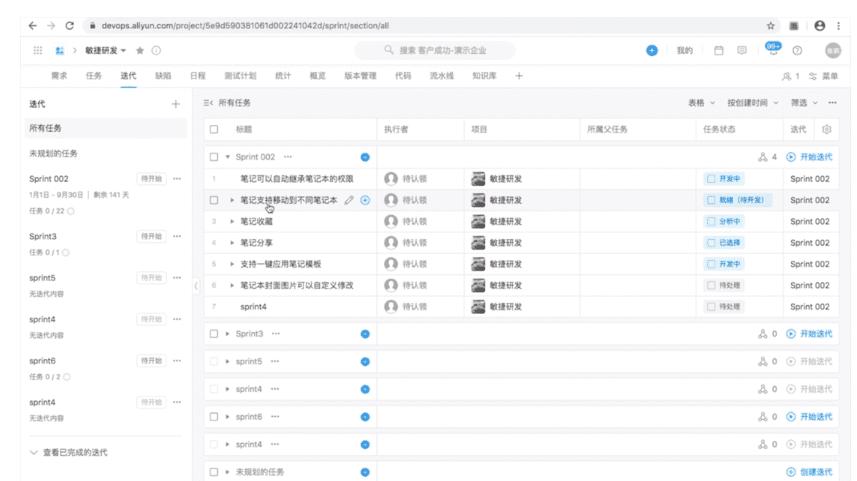This screenshot has height=481, width=857.
Task: Open the app grid launcher icon
Action: point(38,50)
